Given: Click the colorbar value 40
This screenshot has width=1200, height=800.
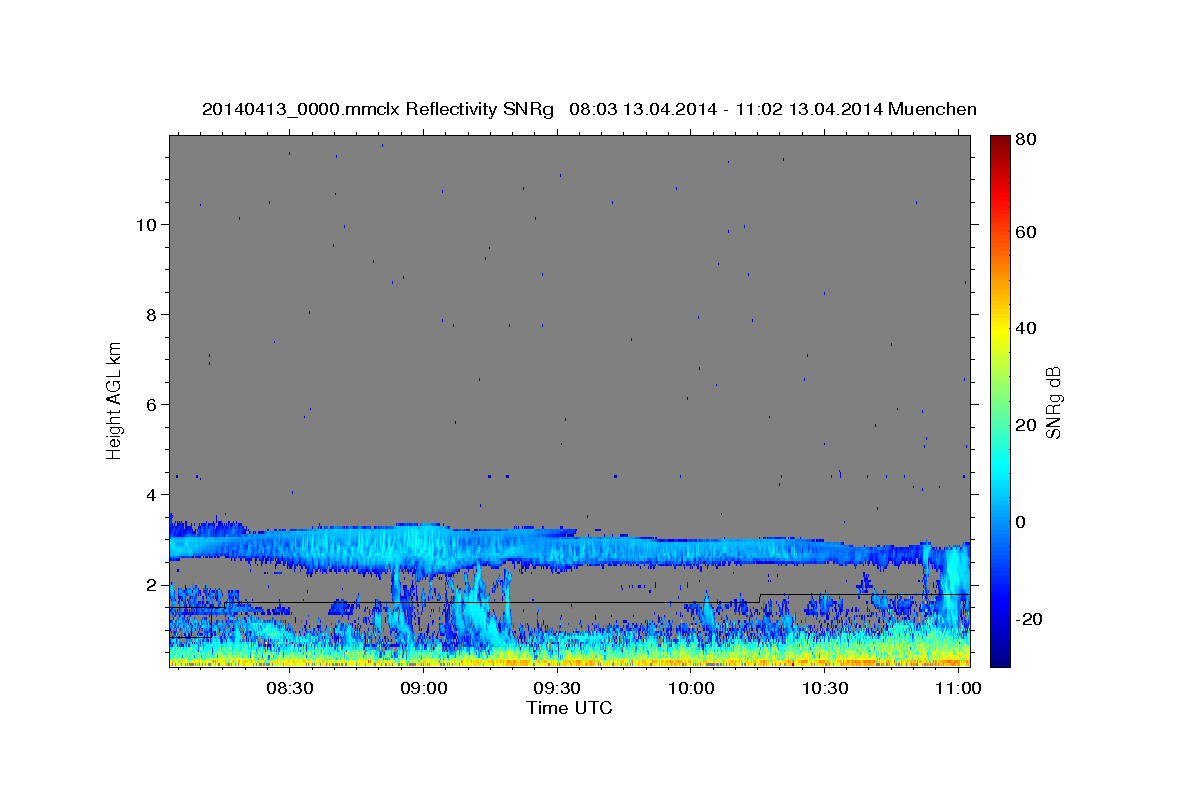Looking at the screenshot, I should pos(1027,328).
